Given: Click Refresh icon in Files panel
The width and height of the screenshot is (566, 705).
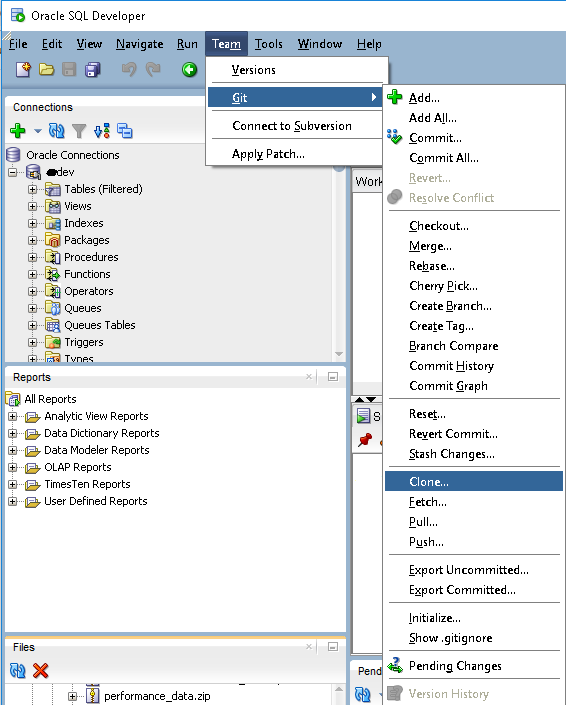Looking at the screenshot, I should [x=18, y=670].
